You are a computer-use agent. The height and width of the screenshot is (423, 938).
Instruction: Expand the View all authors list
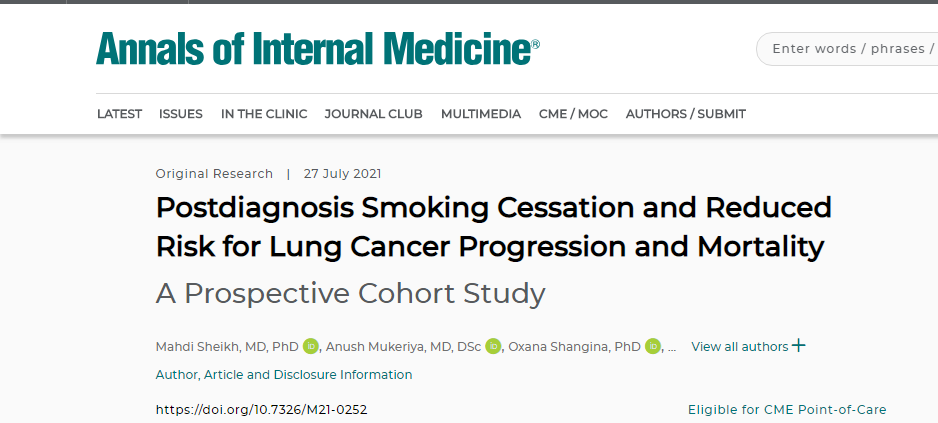pyautogui.click(x=748, y=347)
